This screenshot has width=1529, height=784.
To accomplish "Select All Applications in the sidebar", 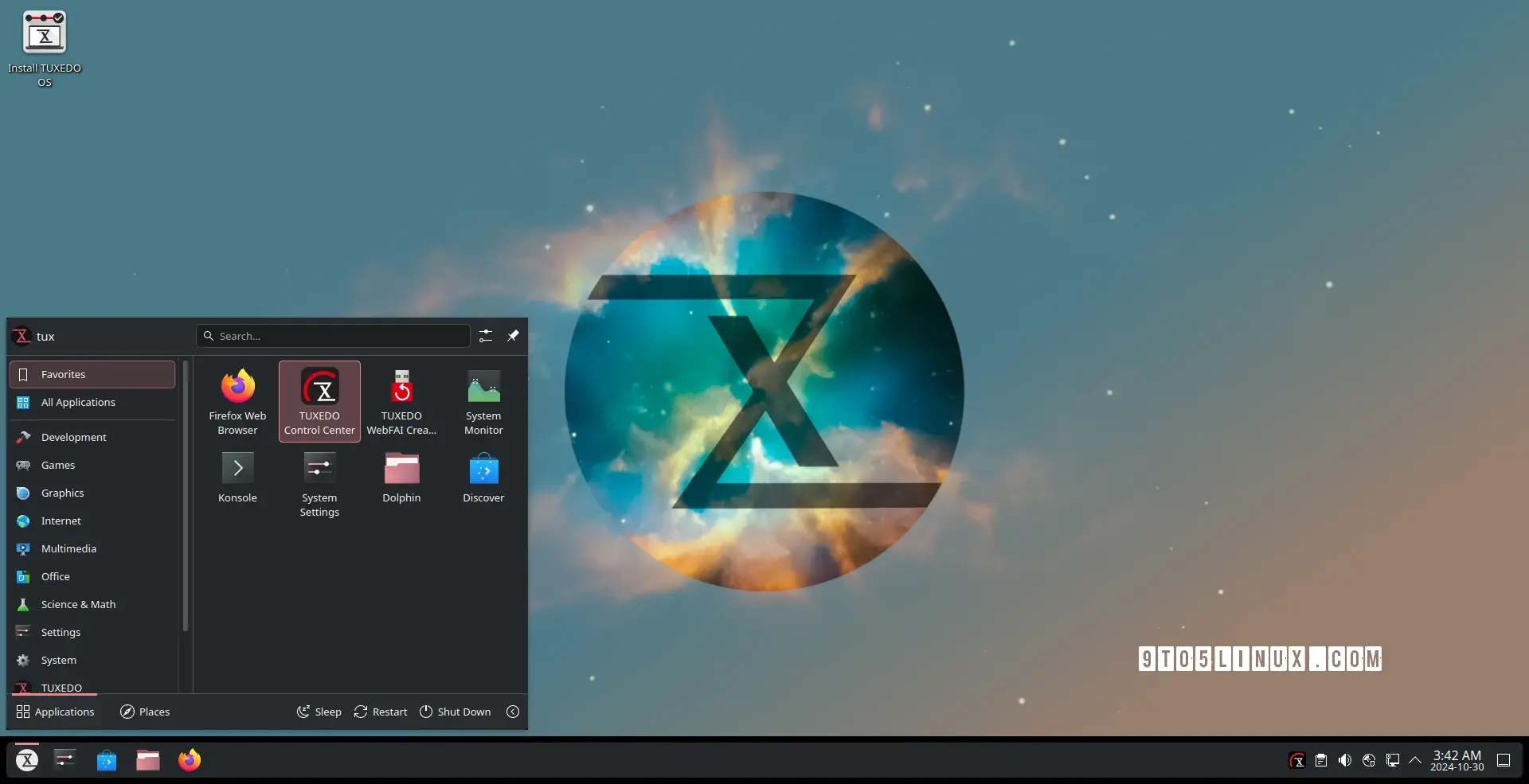I will pyautogui.click(x=92, y=402).
